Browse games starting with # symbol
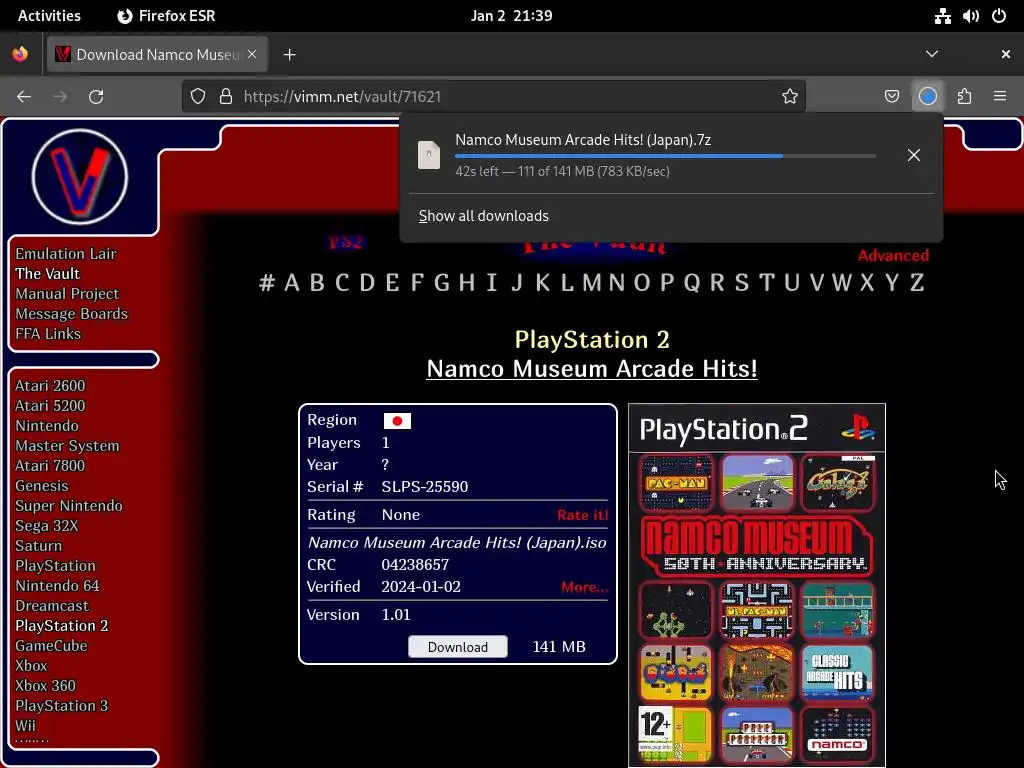The width and height of the screenshot is (1024, 768). [x=266, y=283]
